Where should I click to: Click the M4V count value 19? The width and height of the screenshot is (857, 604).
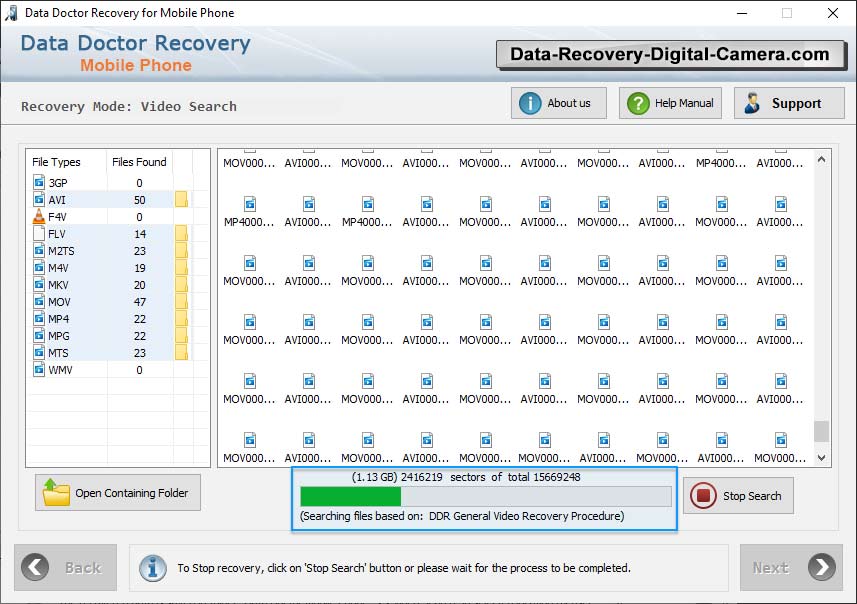[140, 268]
